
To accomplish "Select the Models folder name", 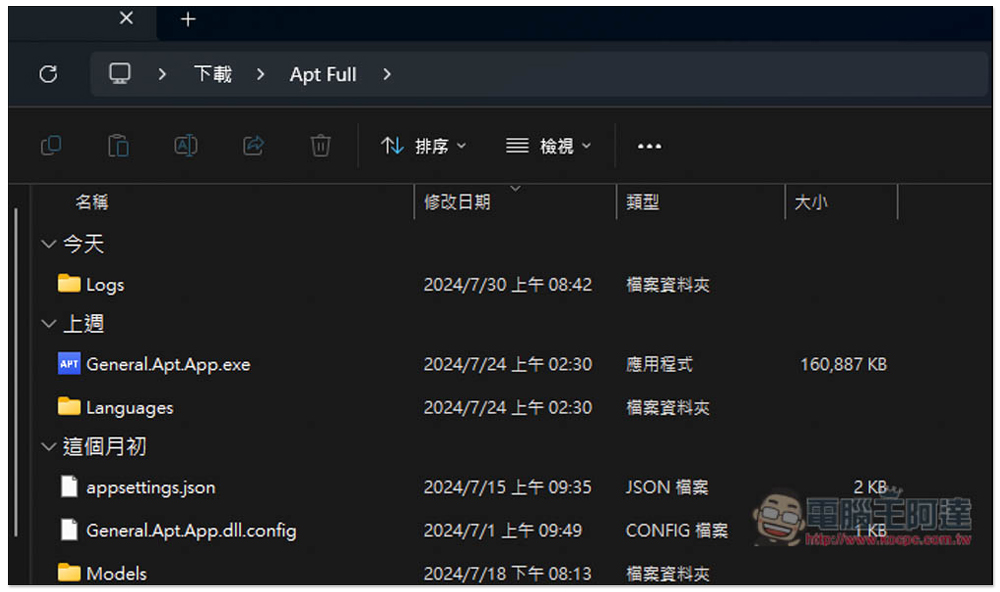I will (116, 574).
